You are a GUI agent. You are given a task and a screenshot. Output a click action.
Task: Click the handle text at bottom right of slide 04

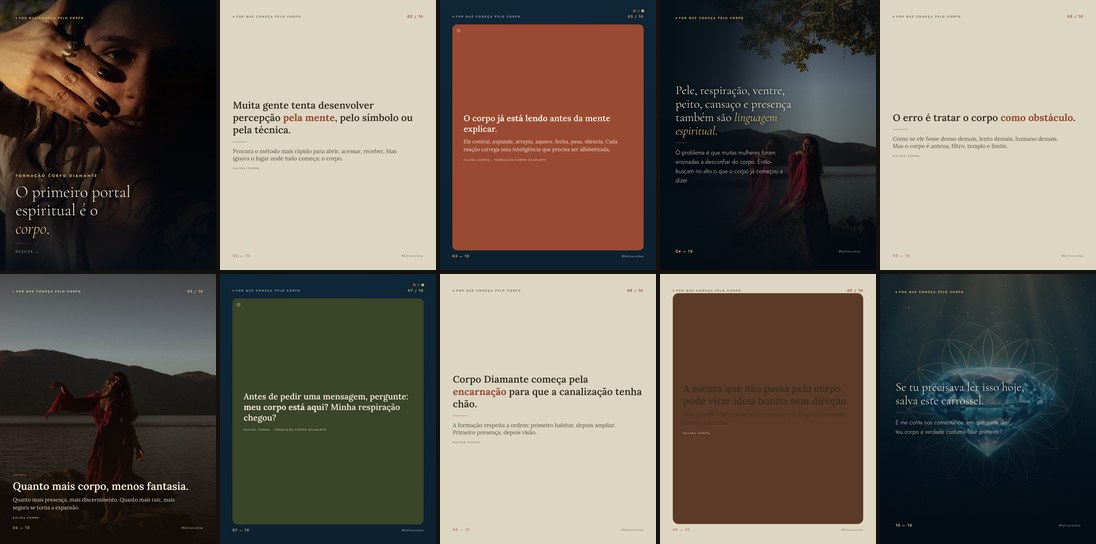[849, 251]
